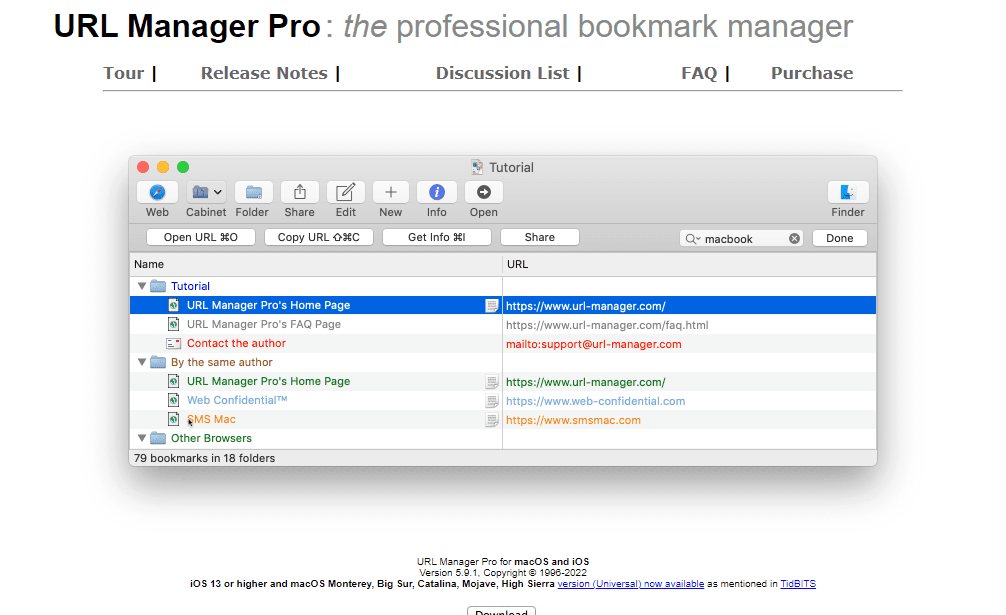Viewport: 1006px width, 615px height.
Task: Click the URL column header
Action: (689, 264)
